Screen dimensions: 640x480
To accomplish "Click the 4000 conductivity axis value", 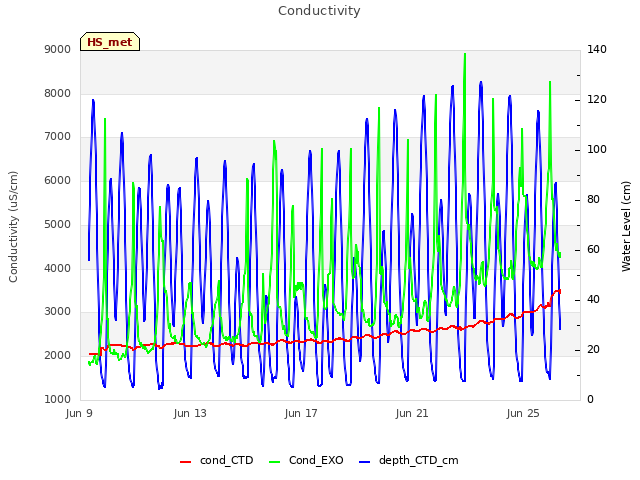I will [58, 268].
